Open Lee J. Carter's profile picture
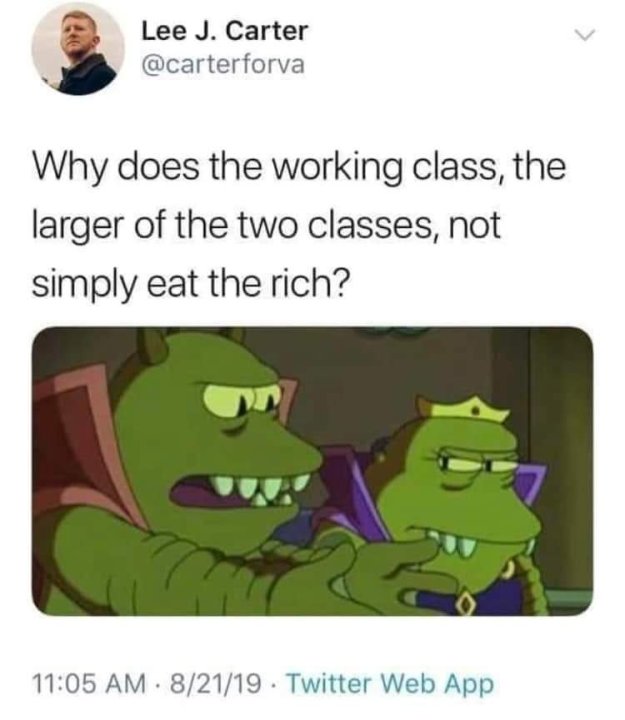The width and height of the screenshot is (625, 720). point(78,48)
